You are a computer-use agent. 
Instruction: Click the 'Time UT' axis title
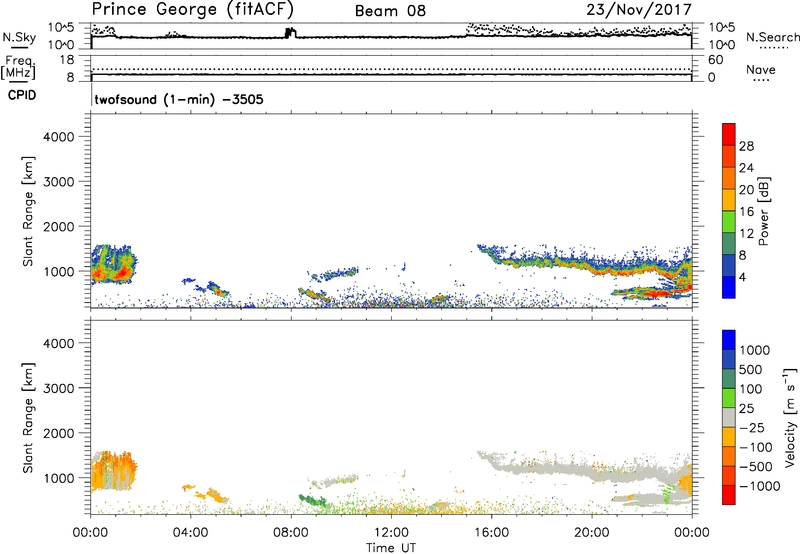(391, 548)
